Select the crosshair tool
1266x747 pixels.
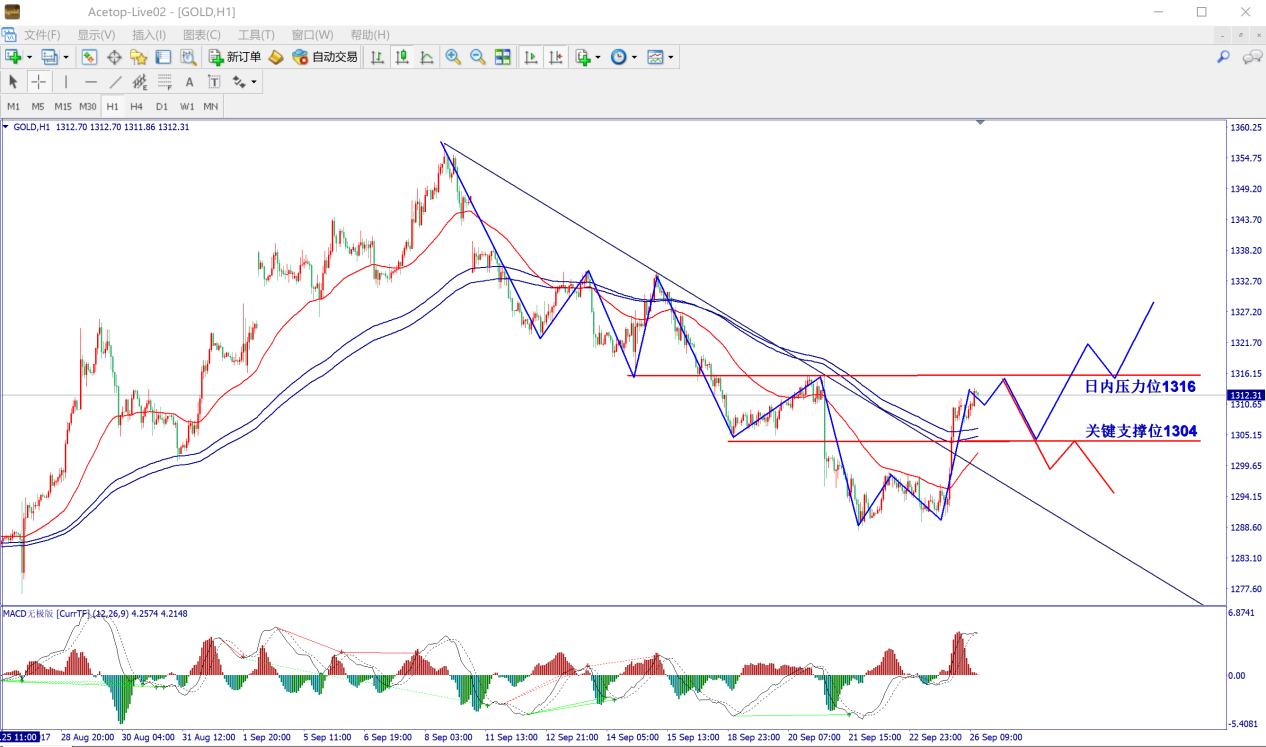[x=38, y=82]
